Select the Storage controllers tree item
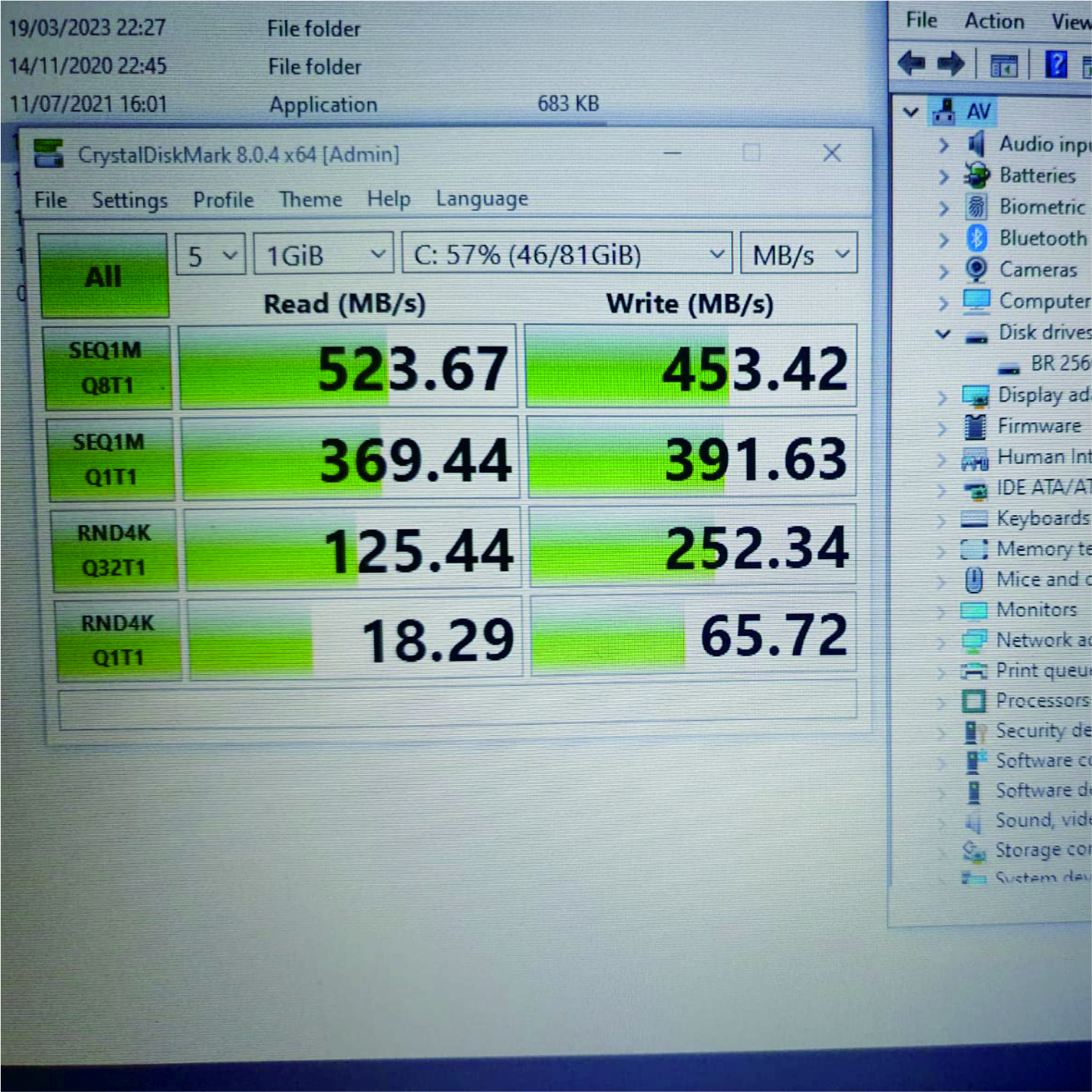Screen dimensions: 1092x1092 pos(1026,851)
